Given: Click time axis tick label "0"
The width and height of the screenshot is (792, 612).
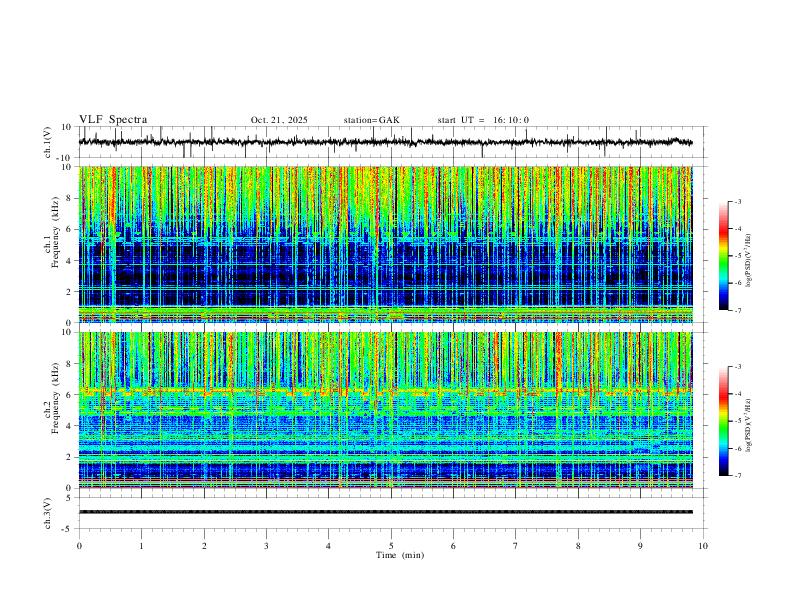Looking at the screenshot, I should (79, 546).
